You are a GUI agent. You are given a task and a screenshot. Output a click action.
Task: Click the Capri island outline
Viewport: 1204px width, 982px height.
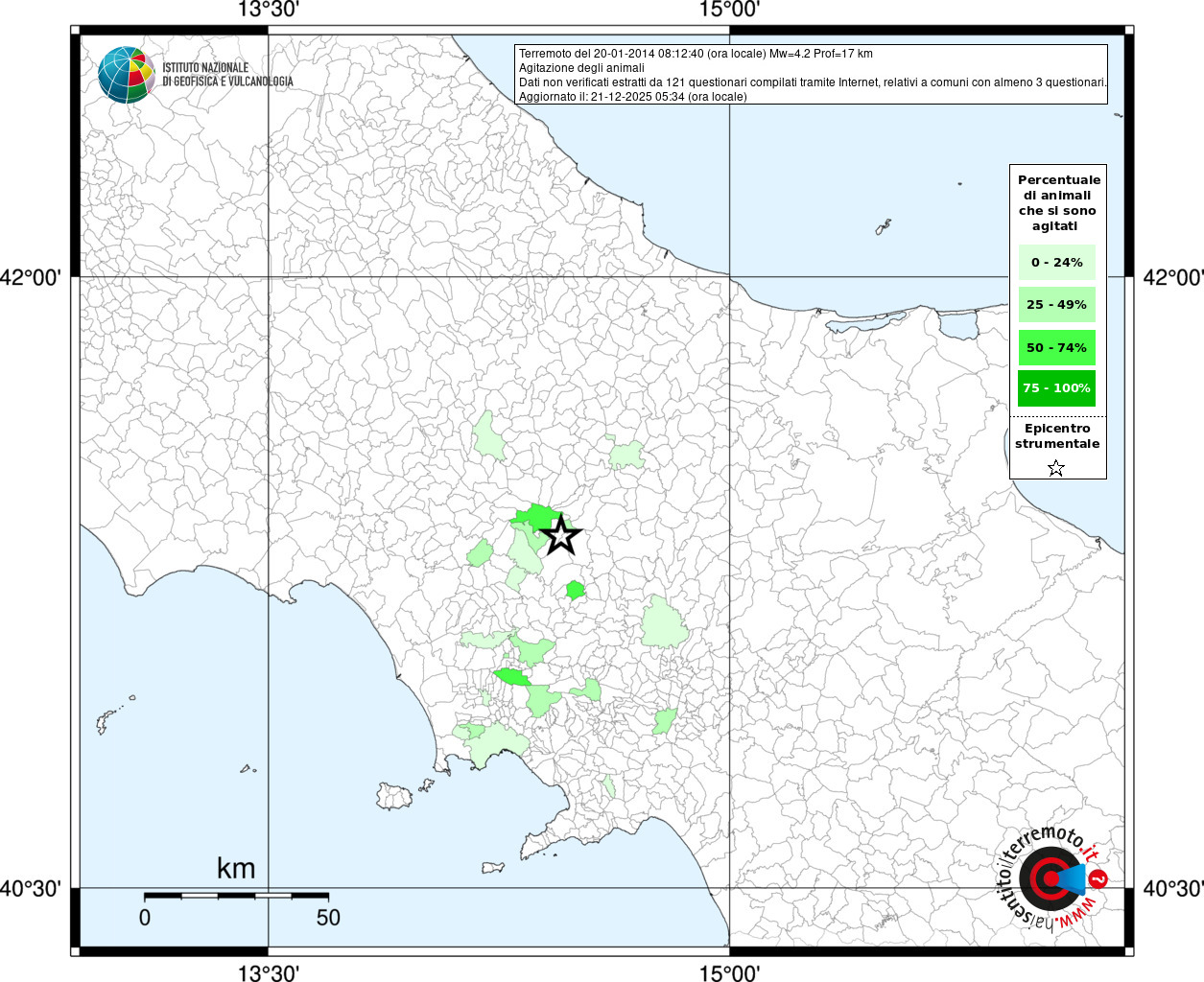click(x=493, y=868)
